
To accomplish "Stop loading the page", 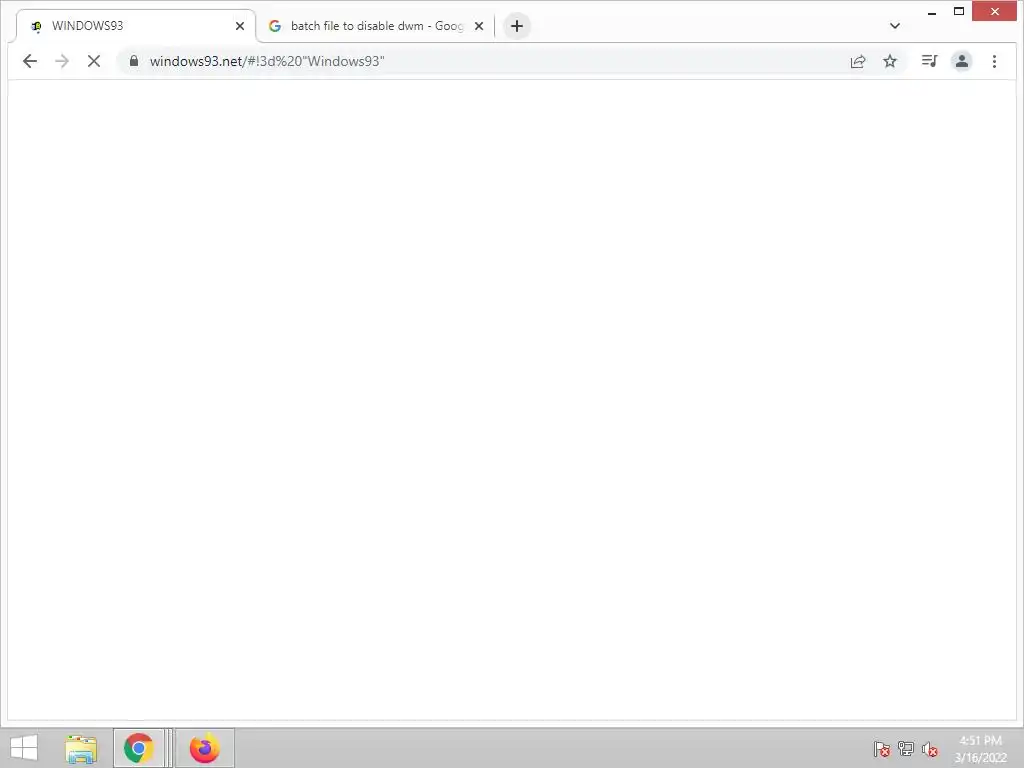I will coord(94,61).
